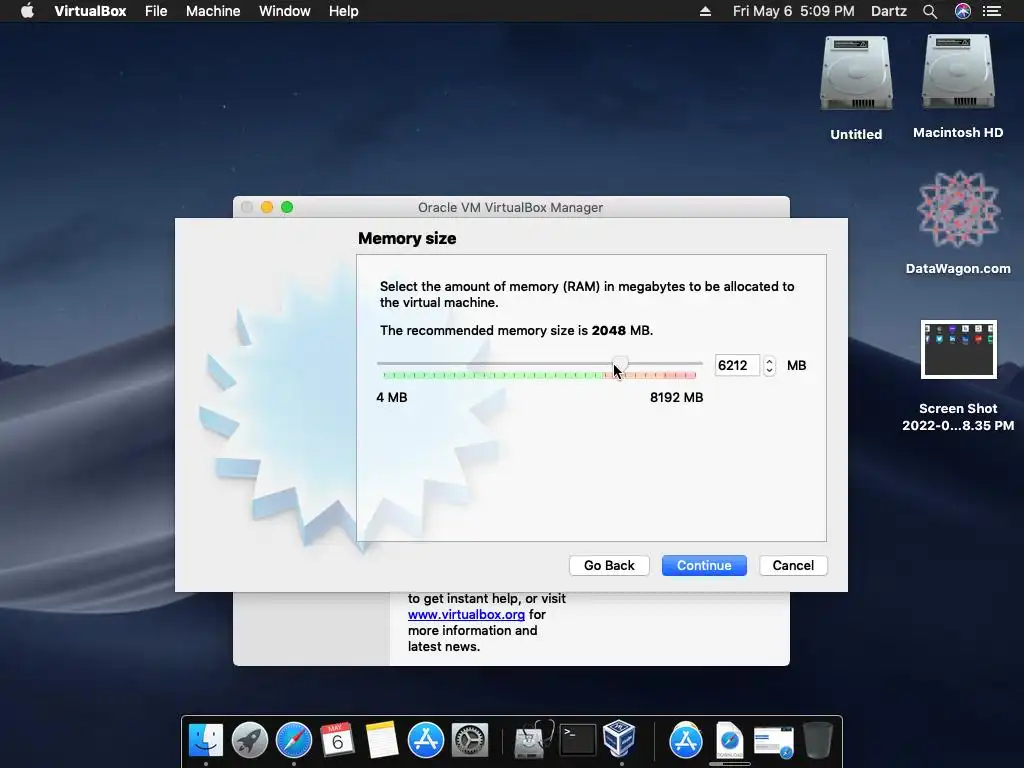Image resolution: width=1024 pixels, height=768 pixels.
Task: Click the memory size slider handle
Action: [x=620, y=364]
